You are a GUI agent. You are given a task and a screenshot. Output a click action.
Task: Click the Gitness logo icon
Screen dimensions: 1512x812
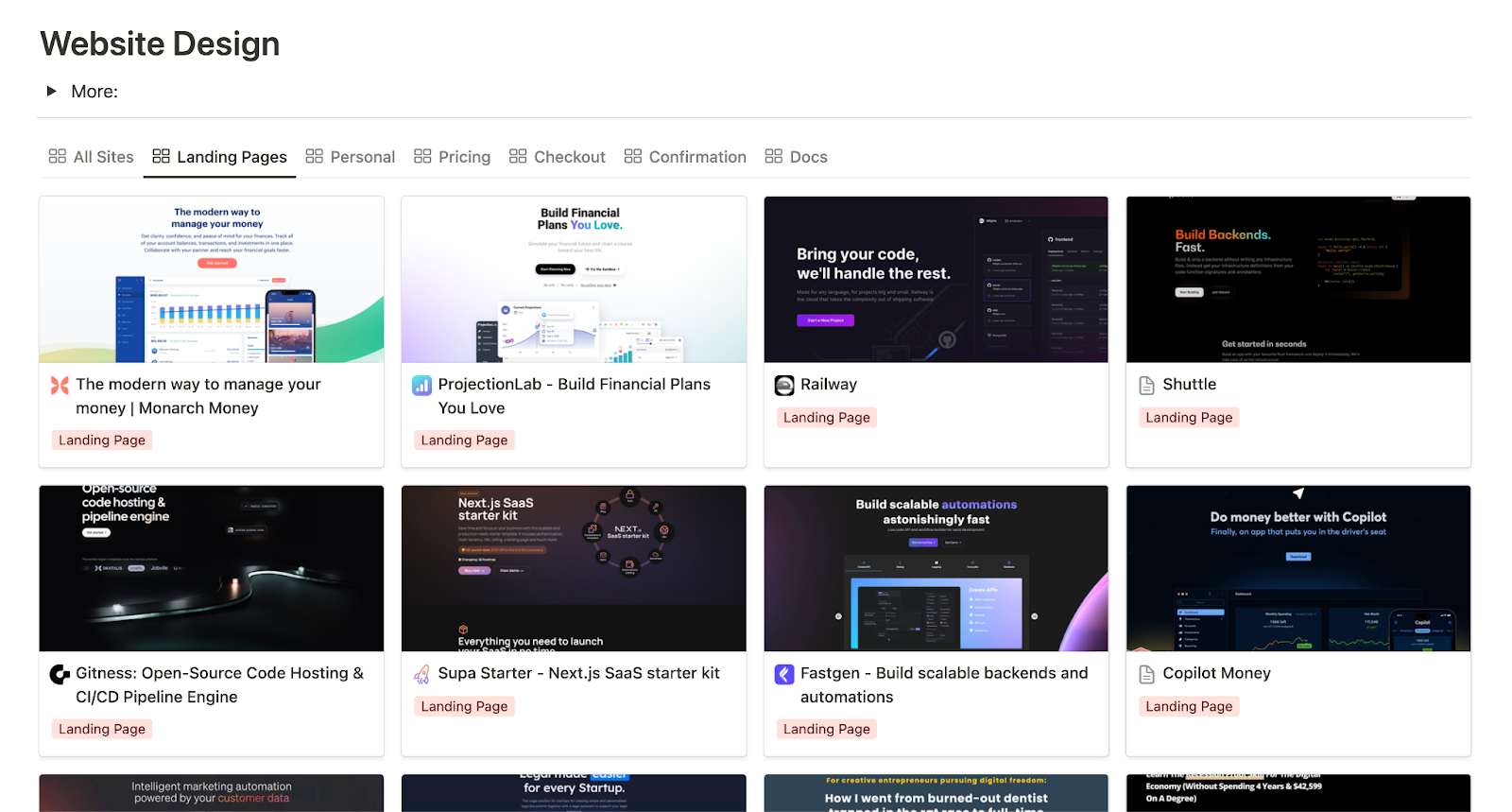(x=60, y=674)
